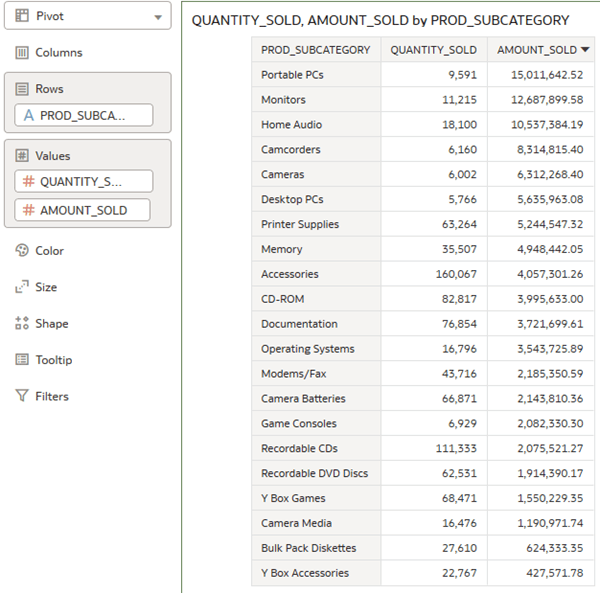Click the Filters funnel icon
Image resolution: width=600 pixels, height=593 pixels.
[22, 396]
